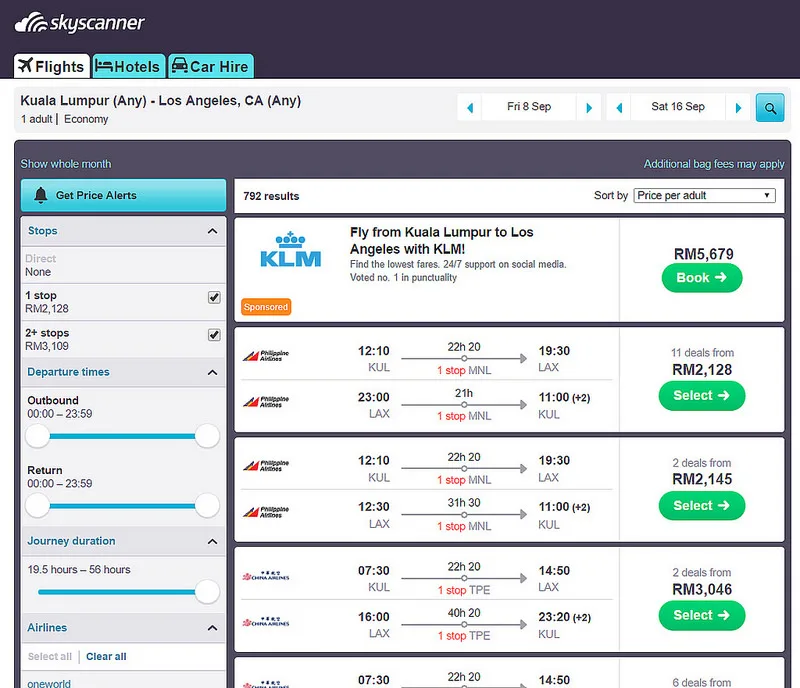The width and height of the screenshot is (800, 688).
Task: Collapse the Stops filter section
Action: 212,231
